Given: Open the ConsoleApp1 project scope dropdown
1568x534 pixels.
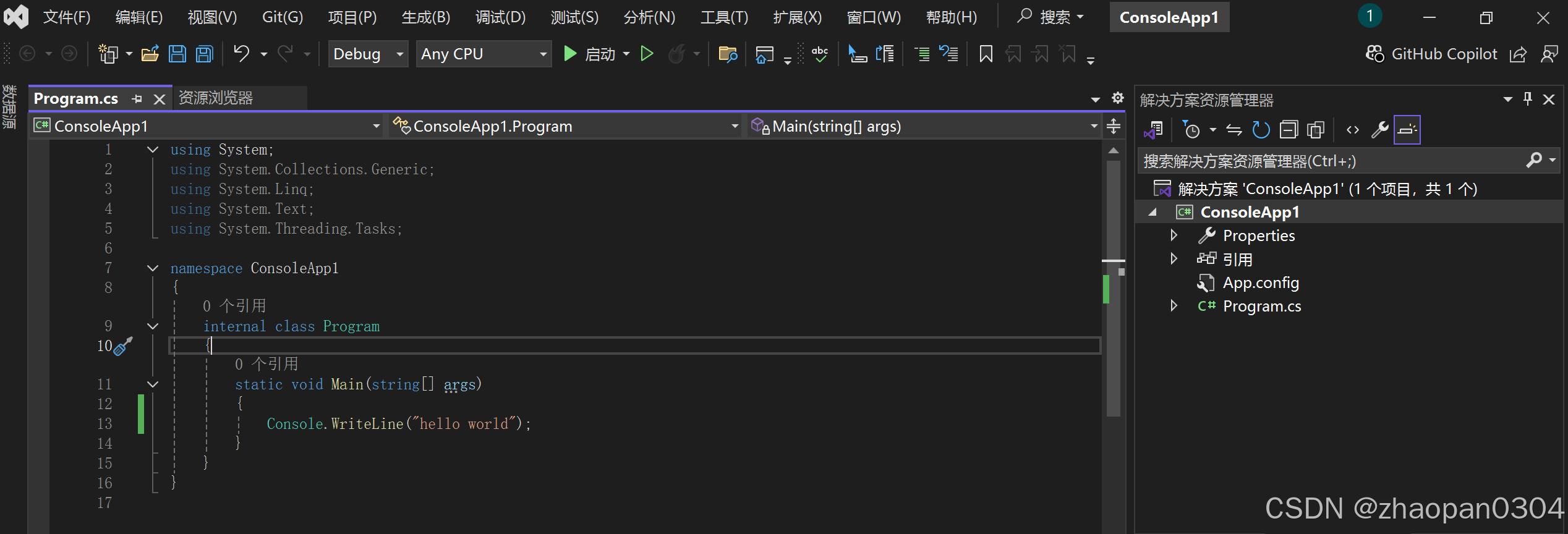Looking at the screenshot, I should tap(207, 126).
